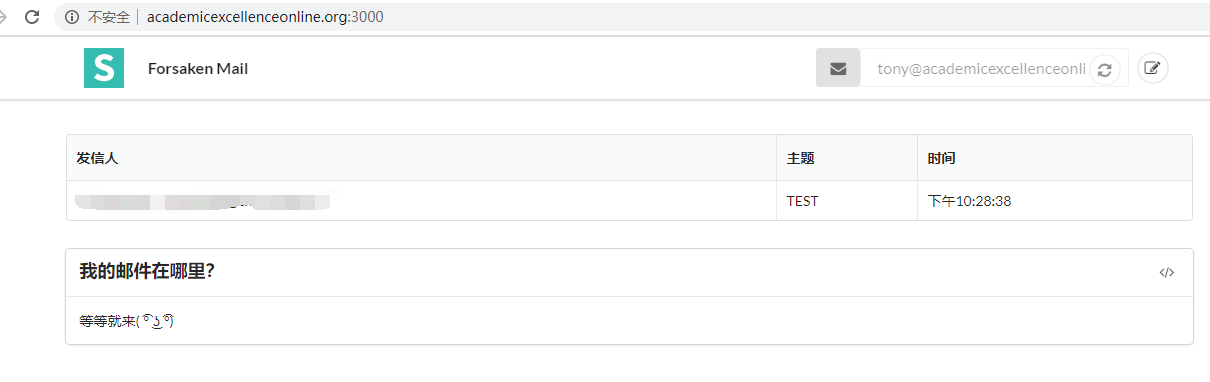Click the browser reload page button
This screenshot has width=1210, height=382.
[32, 17]
